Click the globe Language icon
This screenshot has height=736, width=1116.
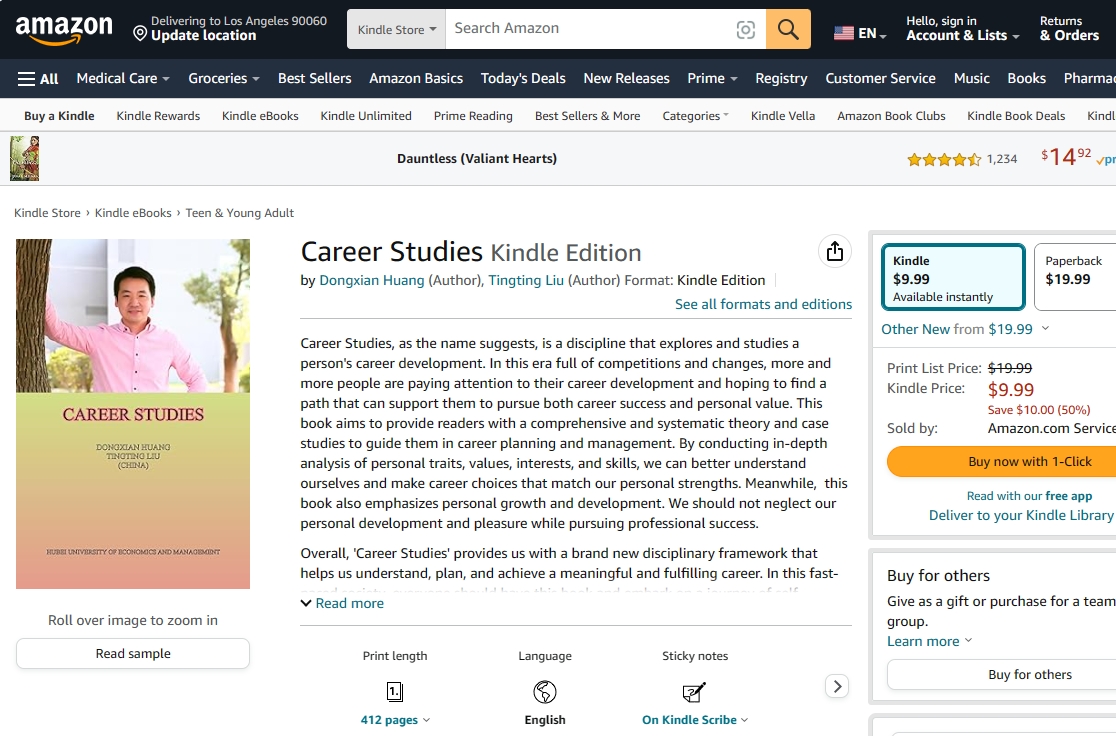(x=544, y=691)
